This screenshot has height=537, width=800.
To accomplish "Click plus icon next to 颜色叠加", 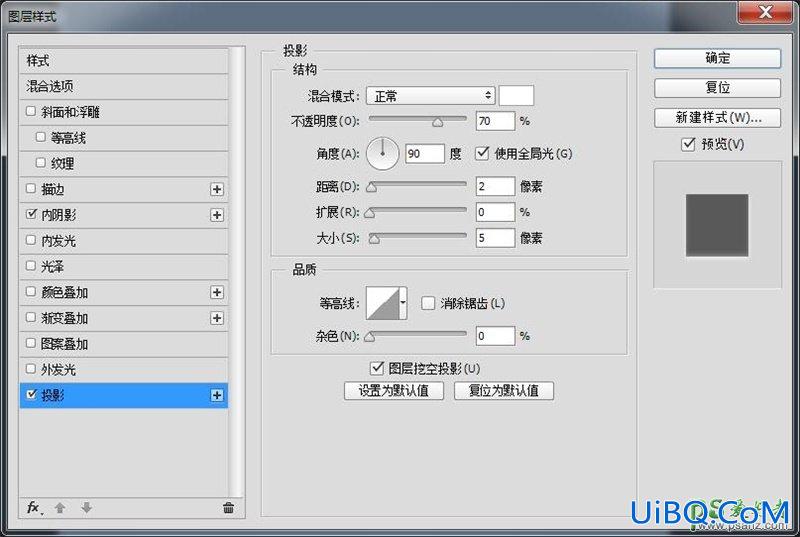I will pos(217,292).
